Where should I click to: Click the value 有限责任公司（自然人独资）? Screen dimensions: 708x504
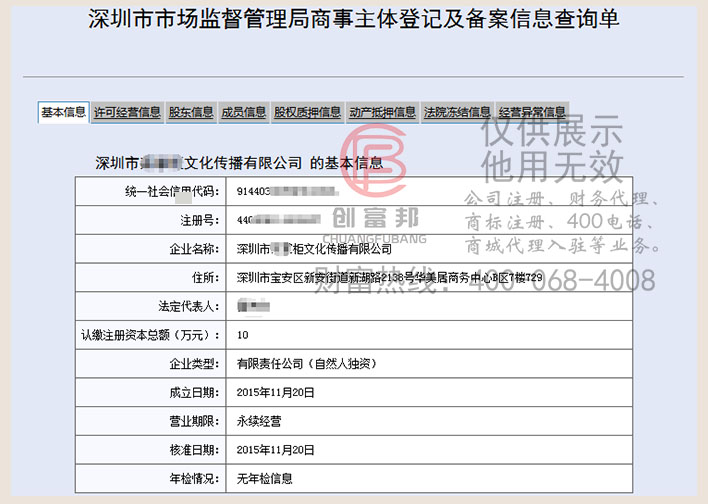[x=307, y=364]
